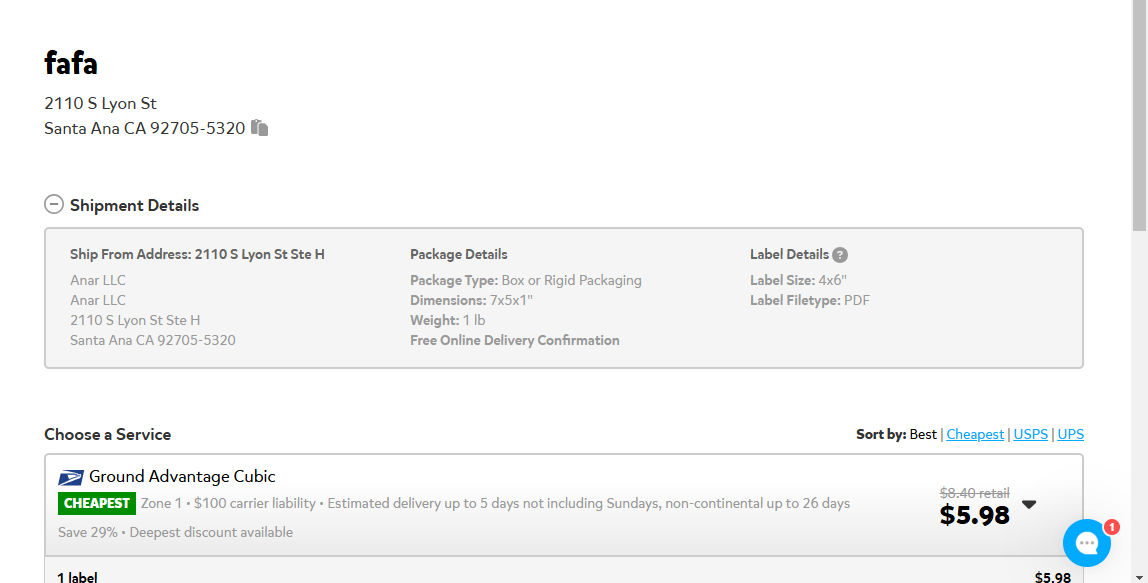The image size is (1148, 583).
Task: Click scrollbar down arrow at bottom
Action: tap(1139, 576)
